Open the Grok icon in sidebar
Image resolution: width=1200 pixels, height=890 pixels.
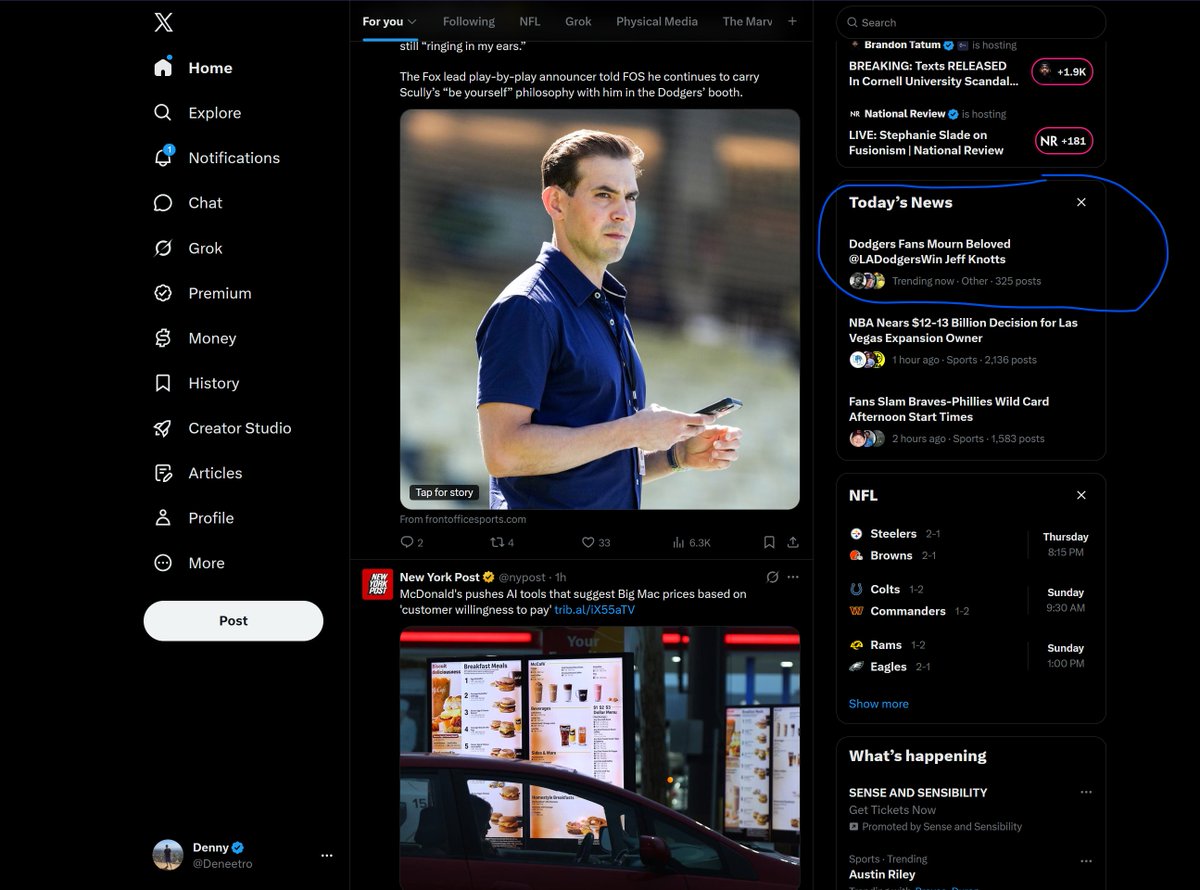[x=163, y=248]
